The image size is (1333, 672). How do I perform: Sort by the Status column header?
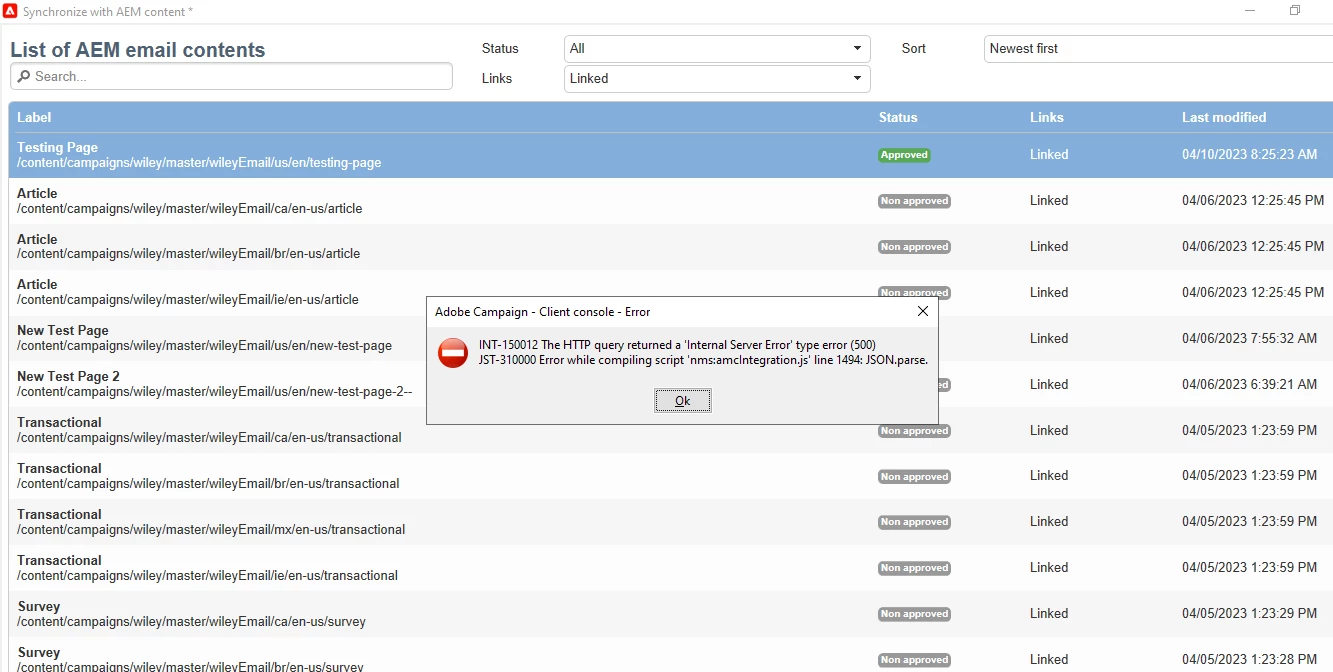coord(898,117)
